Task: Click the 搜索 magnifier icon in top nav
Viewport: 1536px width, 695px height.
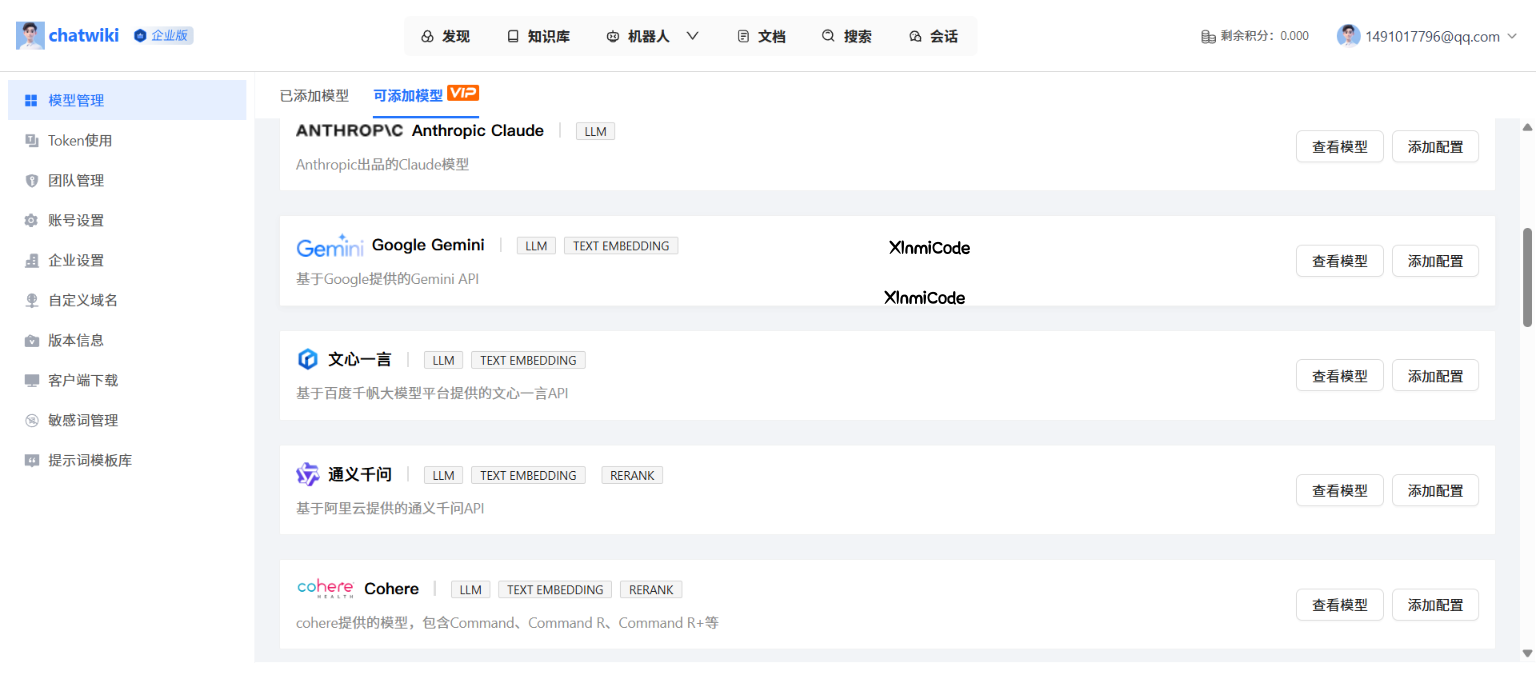Action: pos(827,35)
